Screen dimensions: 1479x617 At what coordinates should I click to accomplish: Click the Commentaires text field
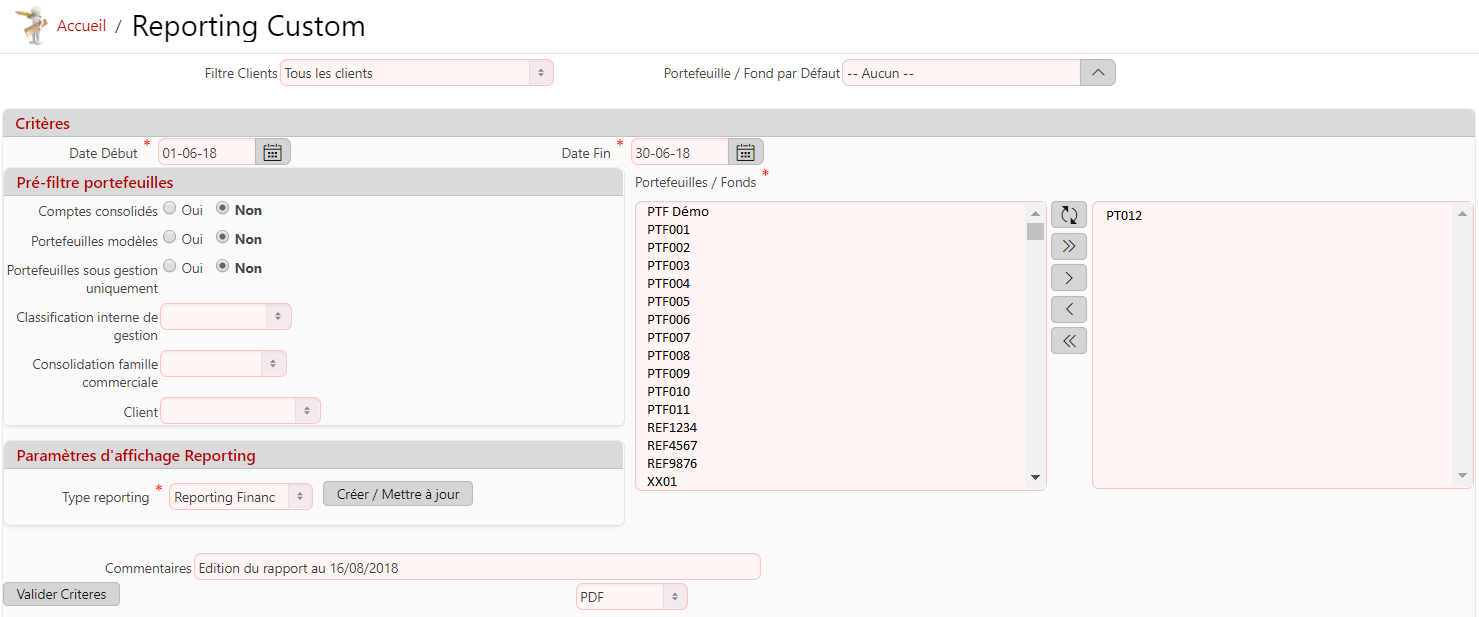tap(476, 567)
